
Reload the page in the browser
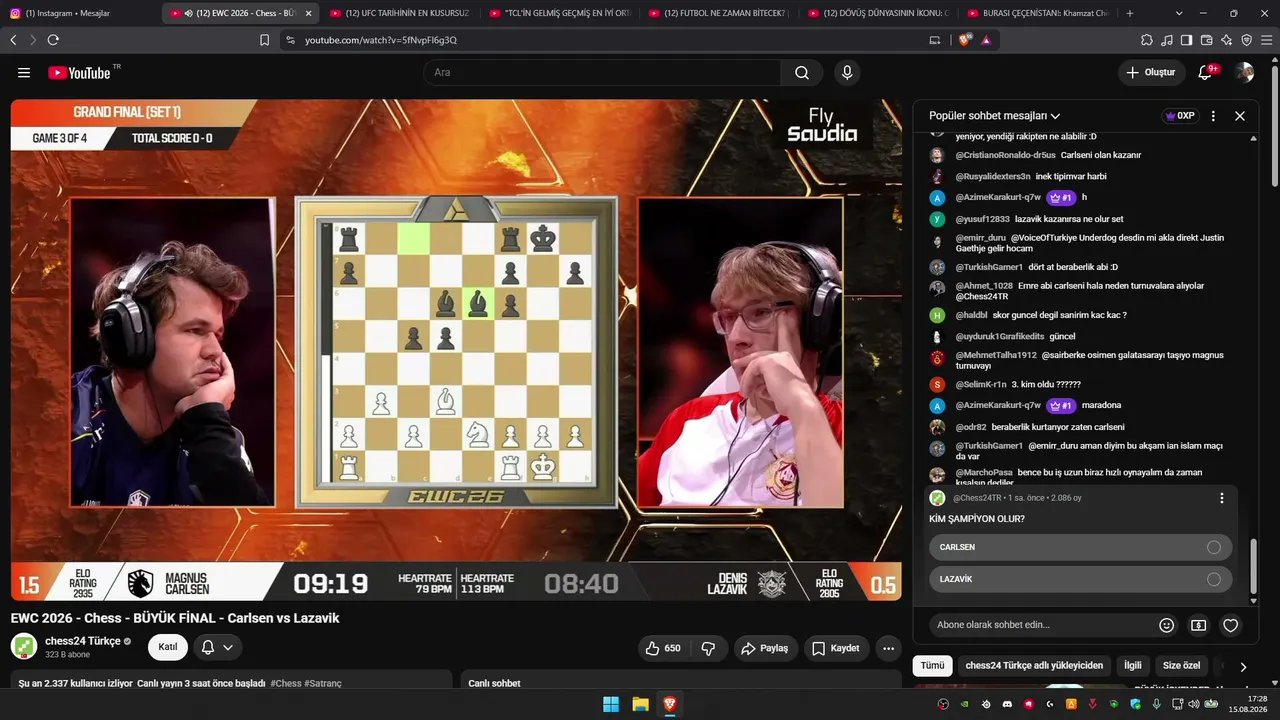click(x=53, y=40)
